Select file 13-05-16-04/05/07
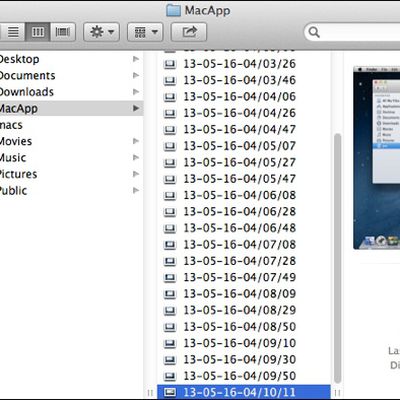This screenshot has width=400, height=400. point(244,146)
